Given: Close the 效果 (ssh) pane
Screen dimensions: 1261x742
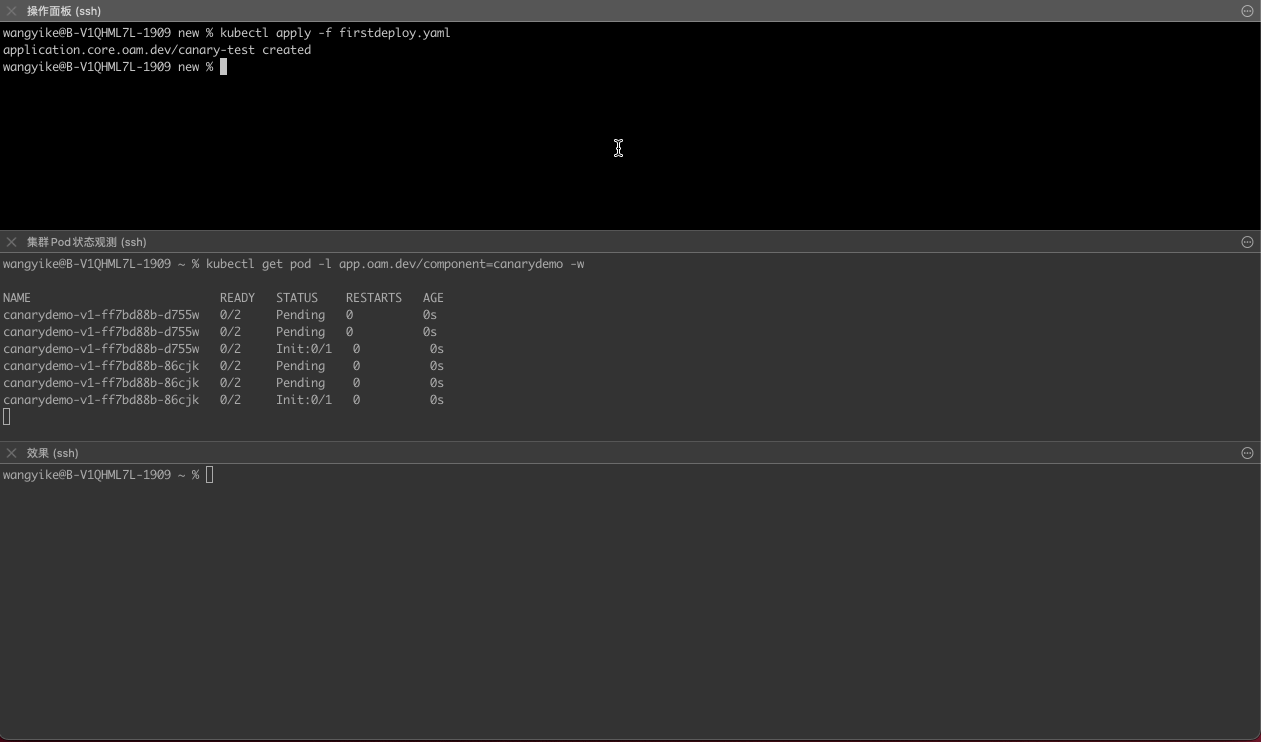Looking at the screenshot, I should click(12, 453).
